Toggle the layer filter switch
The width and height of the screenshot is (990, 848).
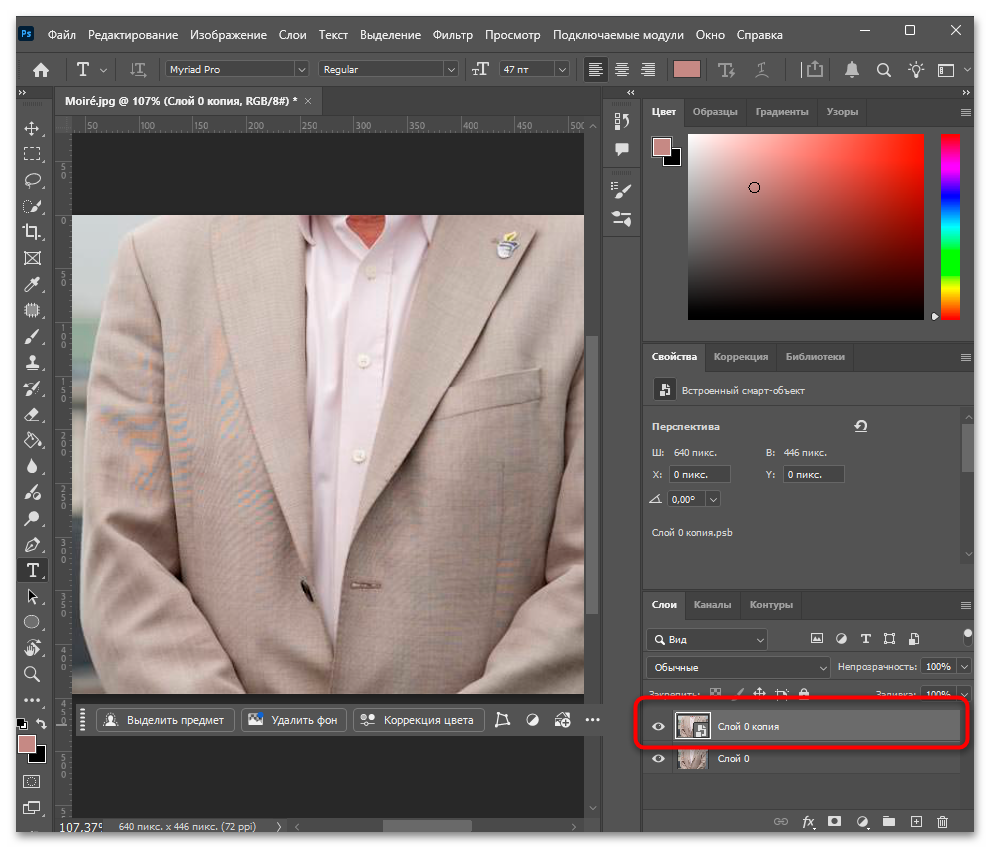point(968,637)
